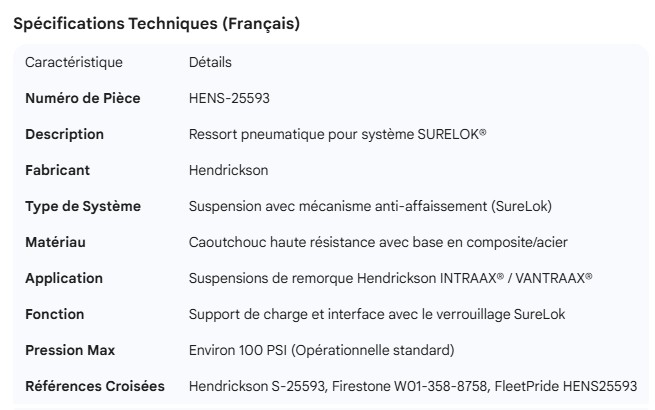Select the 'Type de Système' row label
Screen dimensions: 655x410
point(83,206)
